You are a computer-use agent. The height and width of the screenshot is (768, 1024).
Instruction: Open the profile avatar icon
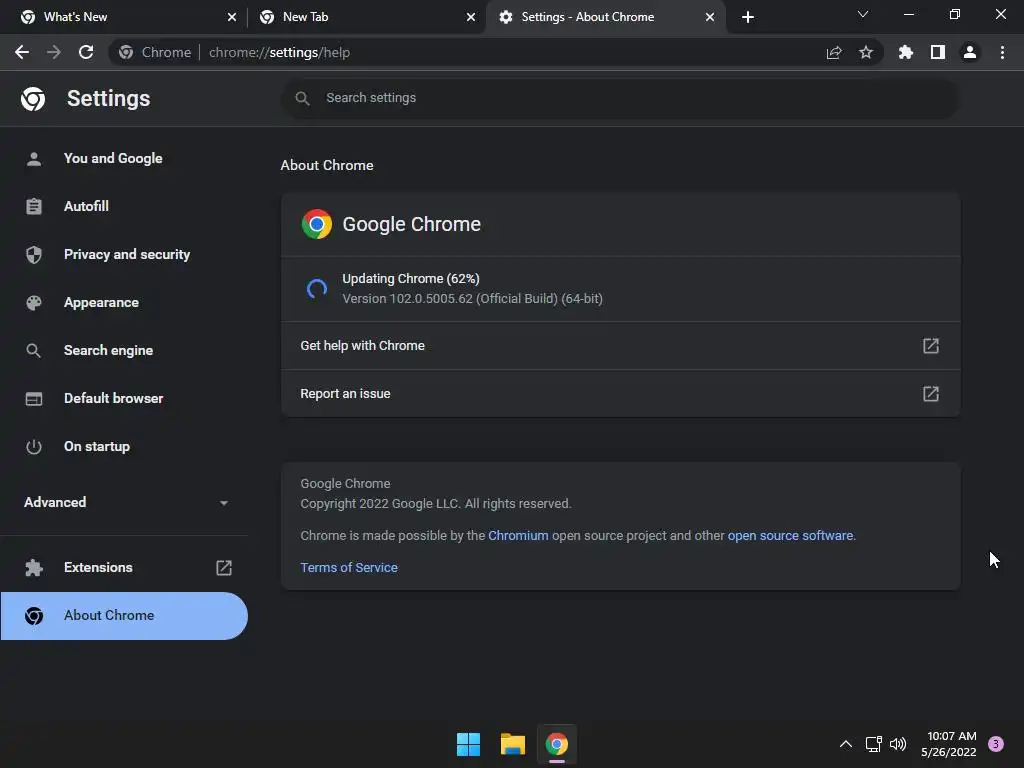[970, 52]
